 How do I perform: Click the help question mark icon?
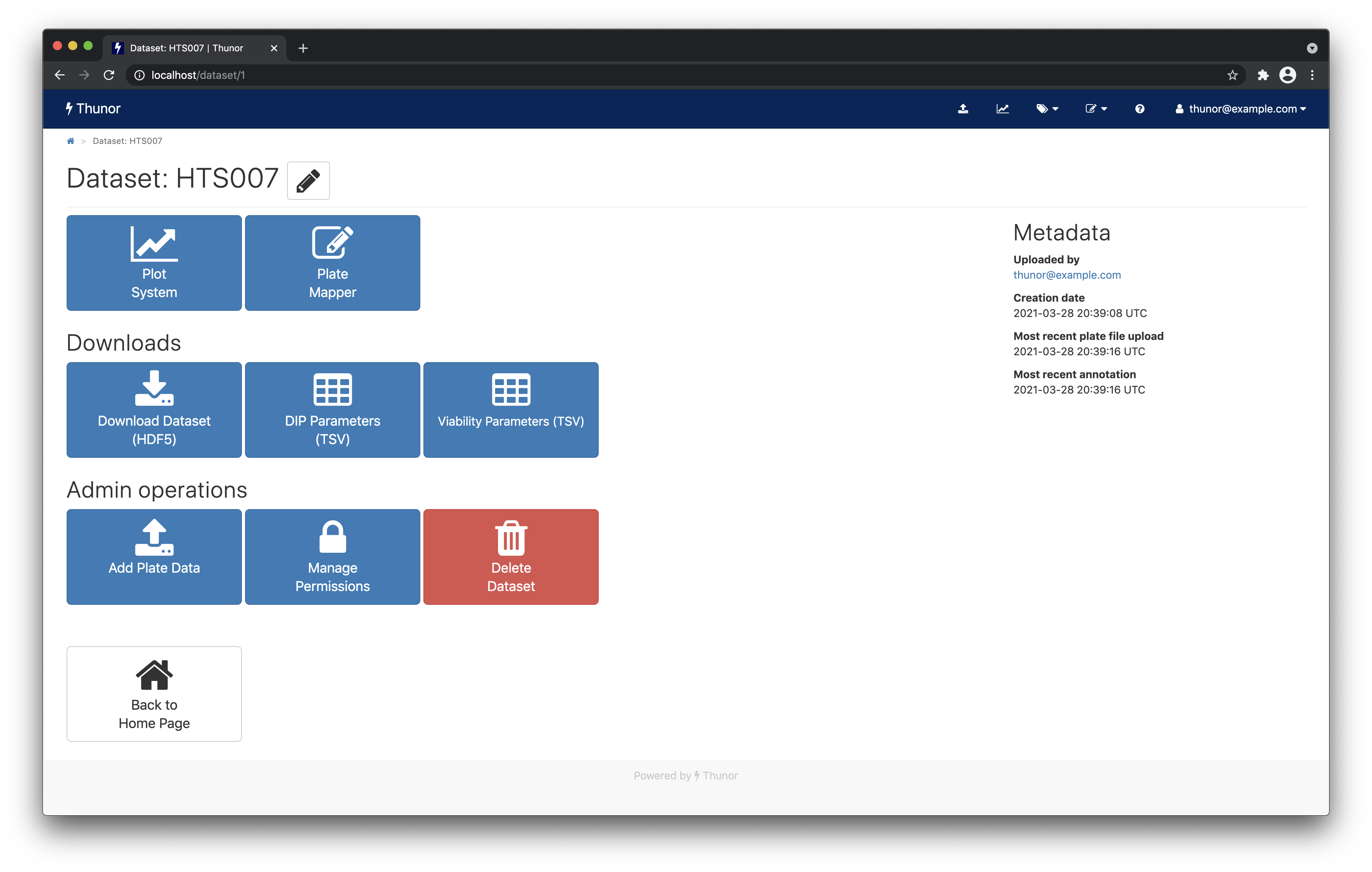(1140, 108)
